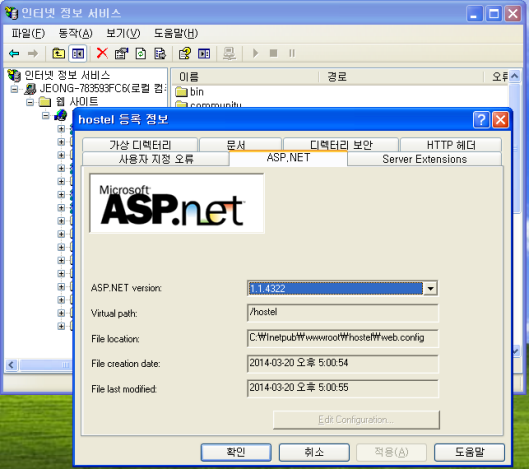This screenshot has width=529, height=469.
Task: Click the red X Delete toolbar icon
Action: [102, 53]
